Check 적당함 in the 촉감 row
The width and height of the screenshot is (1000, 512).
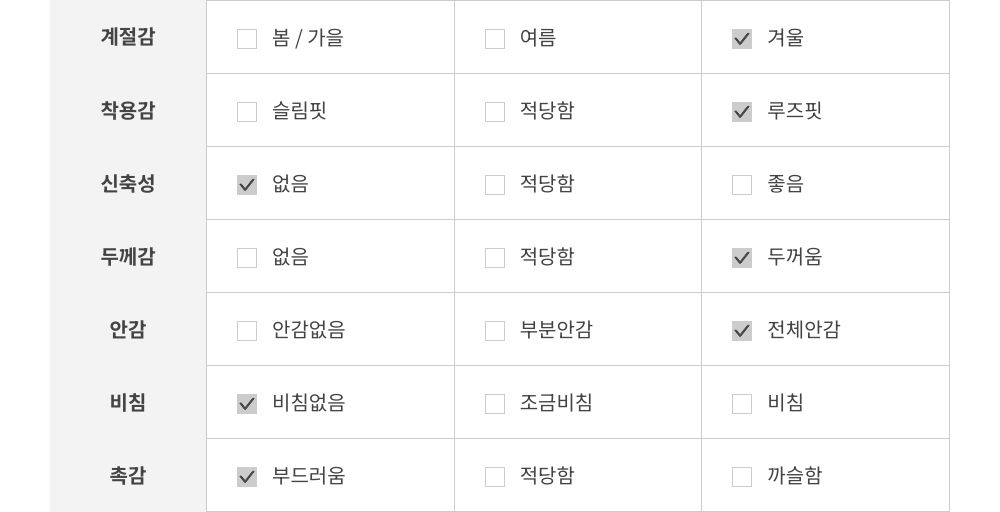(495, 477)
